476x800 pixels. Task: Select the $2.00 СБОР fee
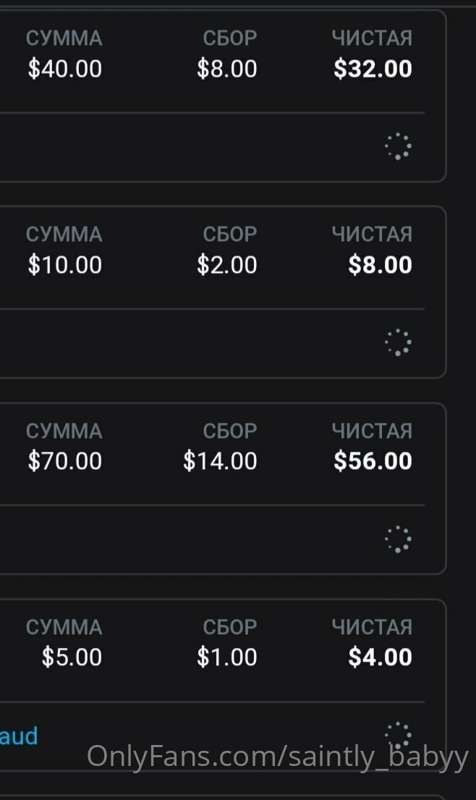pos(227,265)
